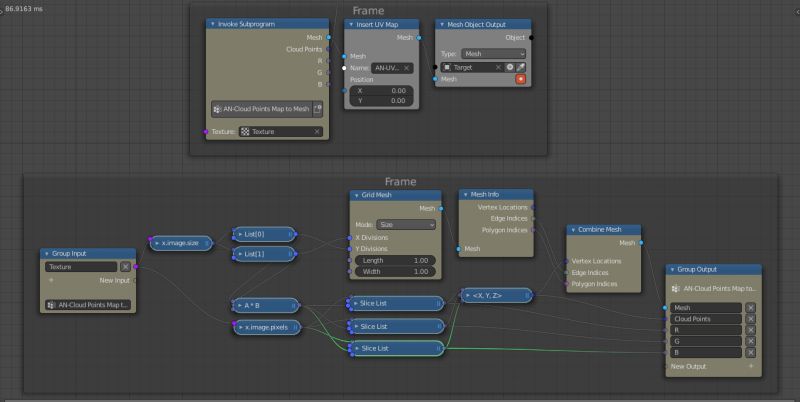
Task: Click plus icon beside New Output
Action: (751, 366)
